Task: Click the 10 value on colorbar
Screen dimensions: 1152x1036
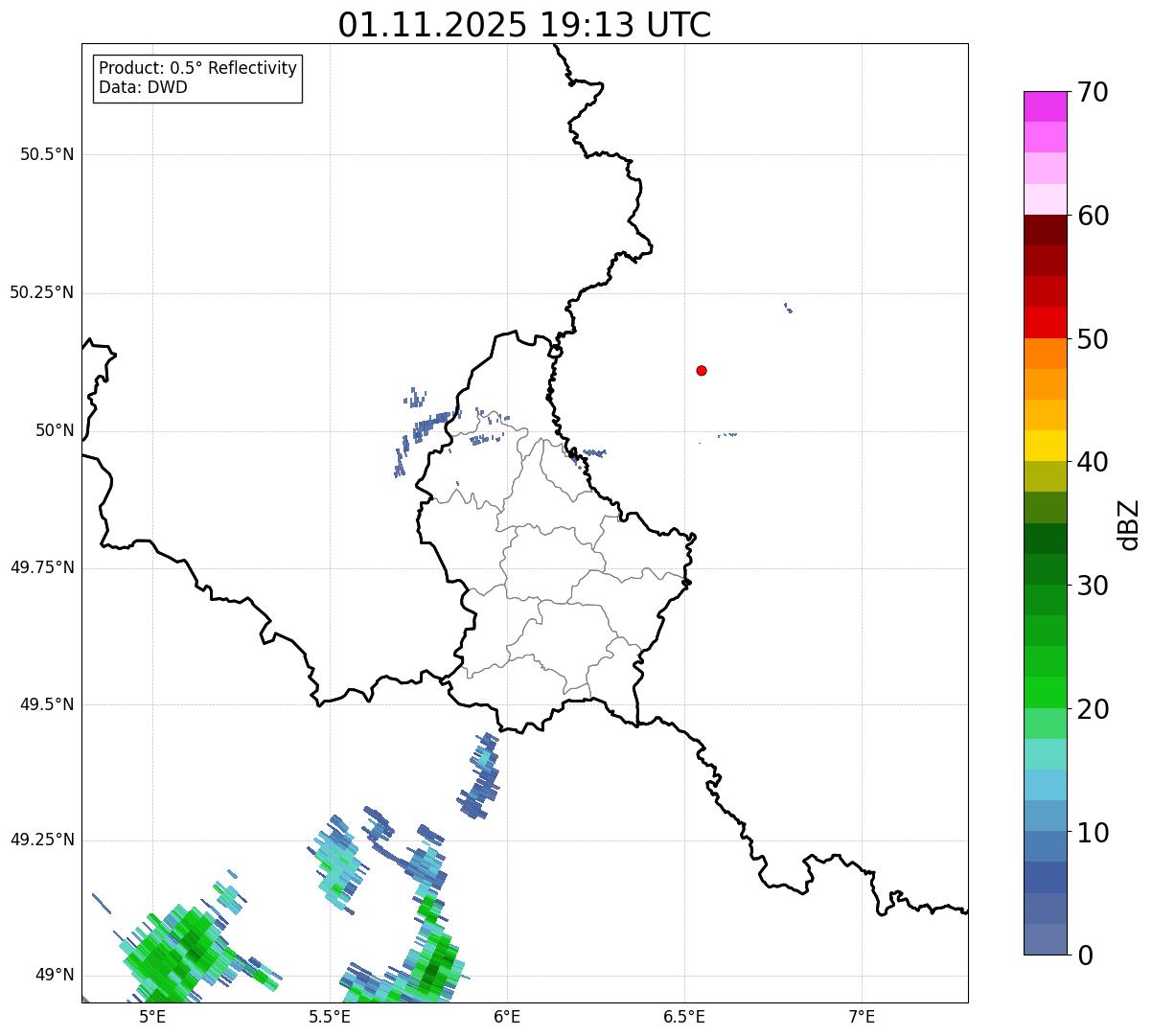Action: (x=1093, y=832)
